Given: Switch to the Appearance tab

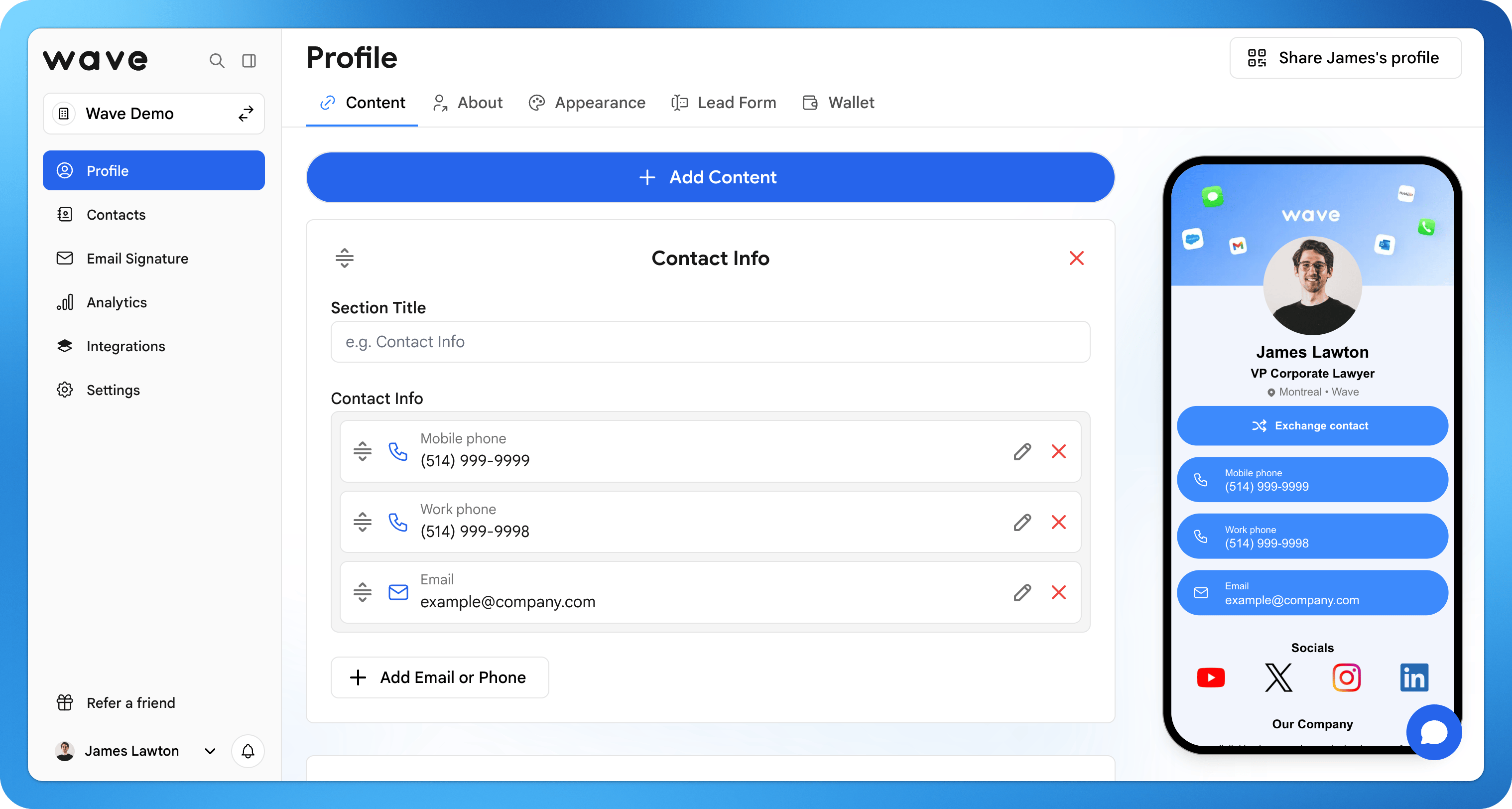Looking at the screenshot, I should [x=586, y=103].
